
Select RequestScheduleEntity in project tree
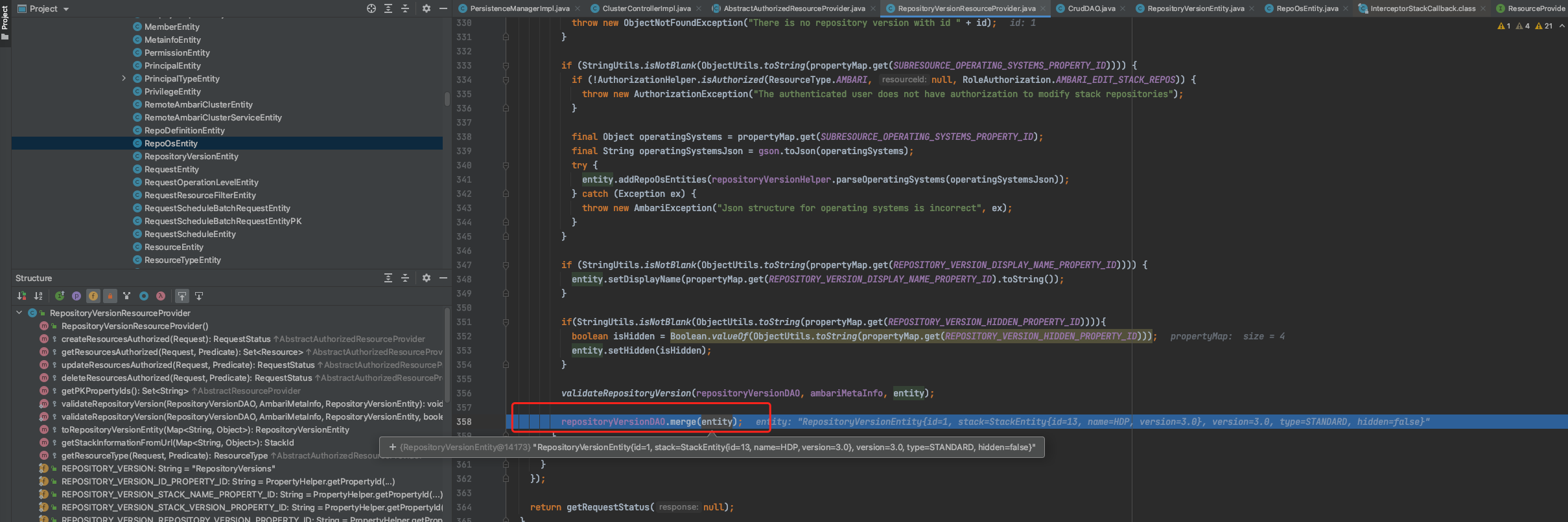(184, 234)
